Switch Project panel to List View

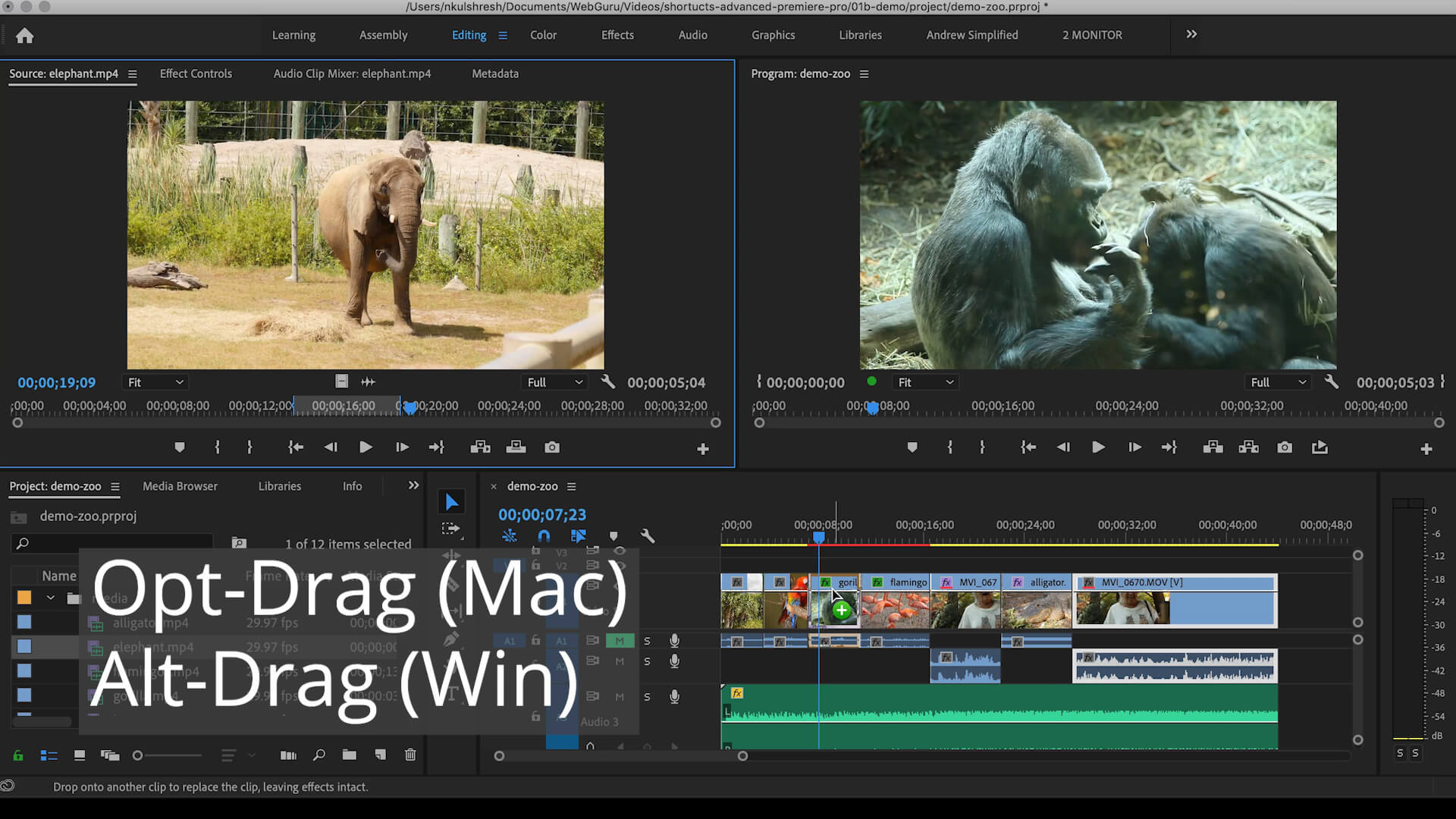[49, 755]
